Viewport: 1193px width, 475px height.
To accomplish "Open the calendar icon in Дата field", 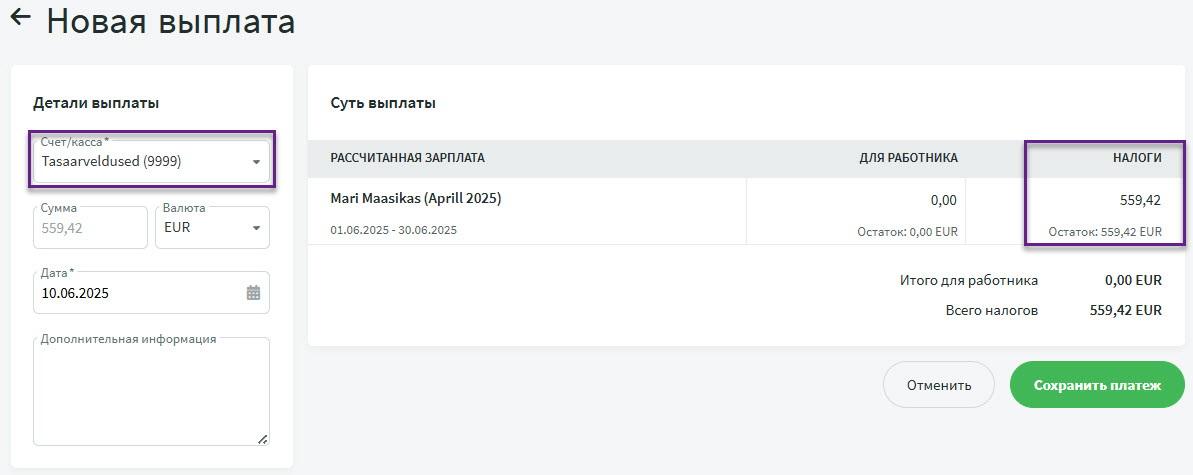I will [253, 293].
